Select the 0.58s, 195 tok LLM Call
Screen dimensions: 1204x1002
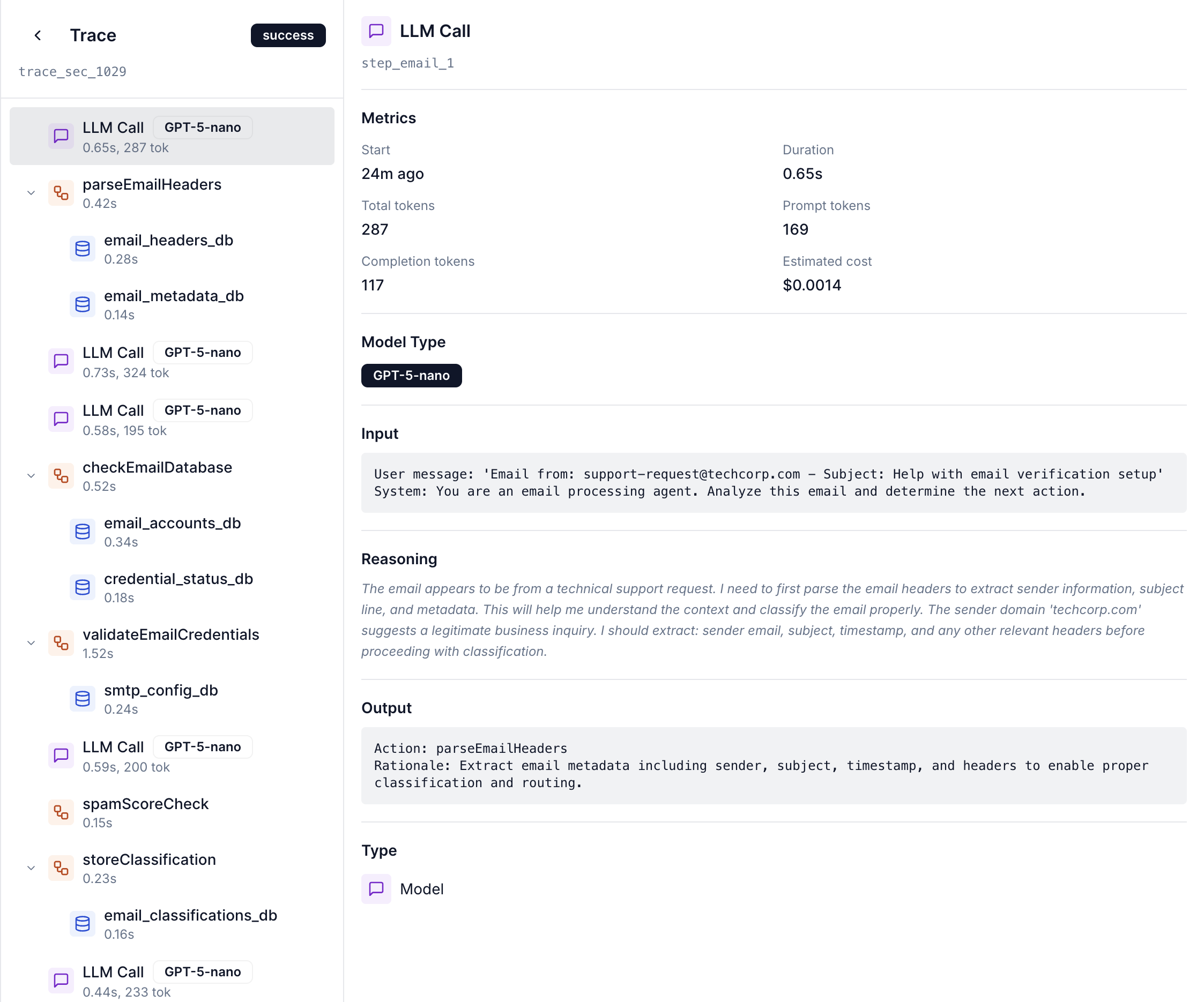coord(172,420)
